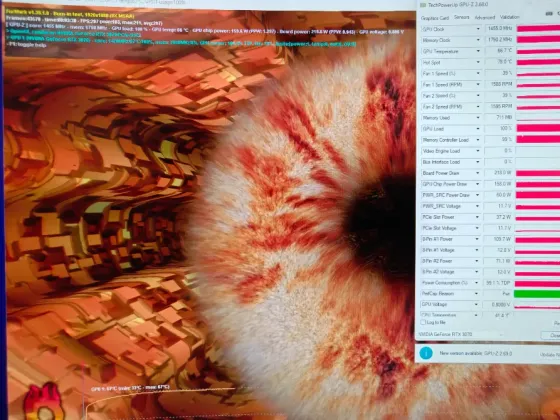
Task: Enable the Log to file checkbox
Action: point(423,322)
